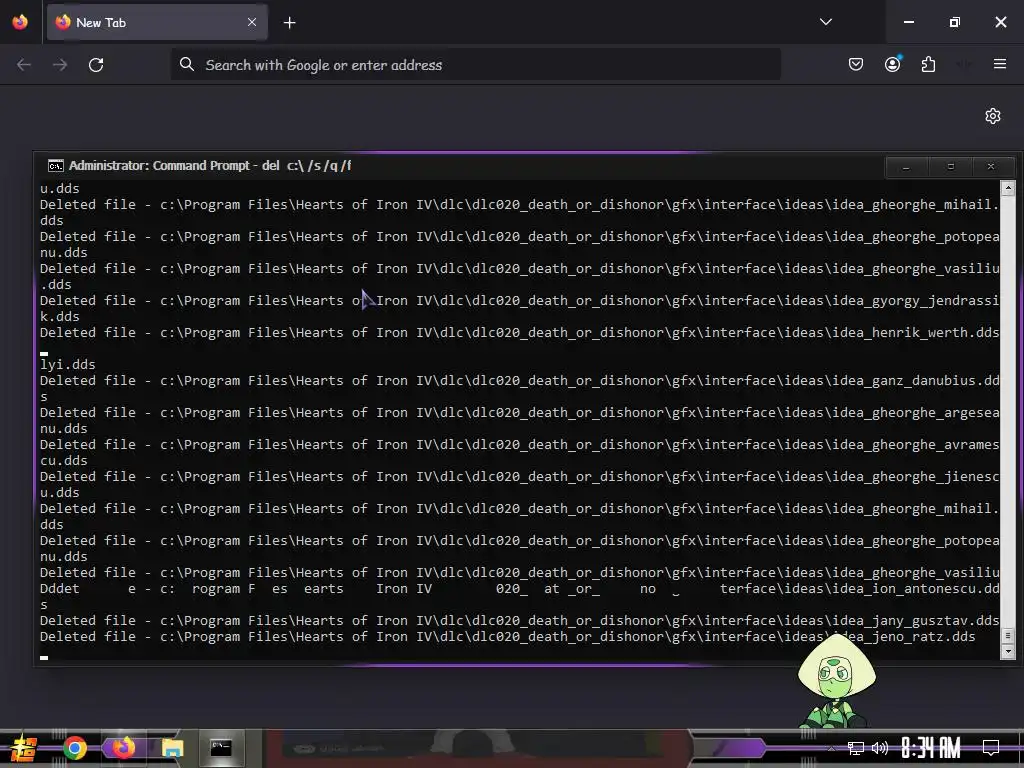The height and width of the screenshot is (768, 1024).
Task: Open the 8:34 AM clock
Action: click(931, 748)
